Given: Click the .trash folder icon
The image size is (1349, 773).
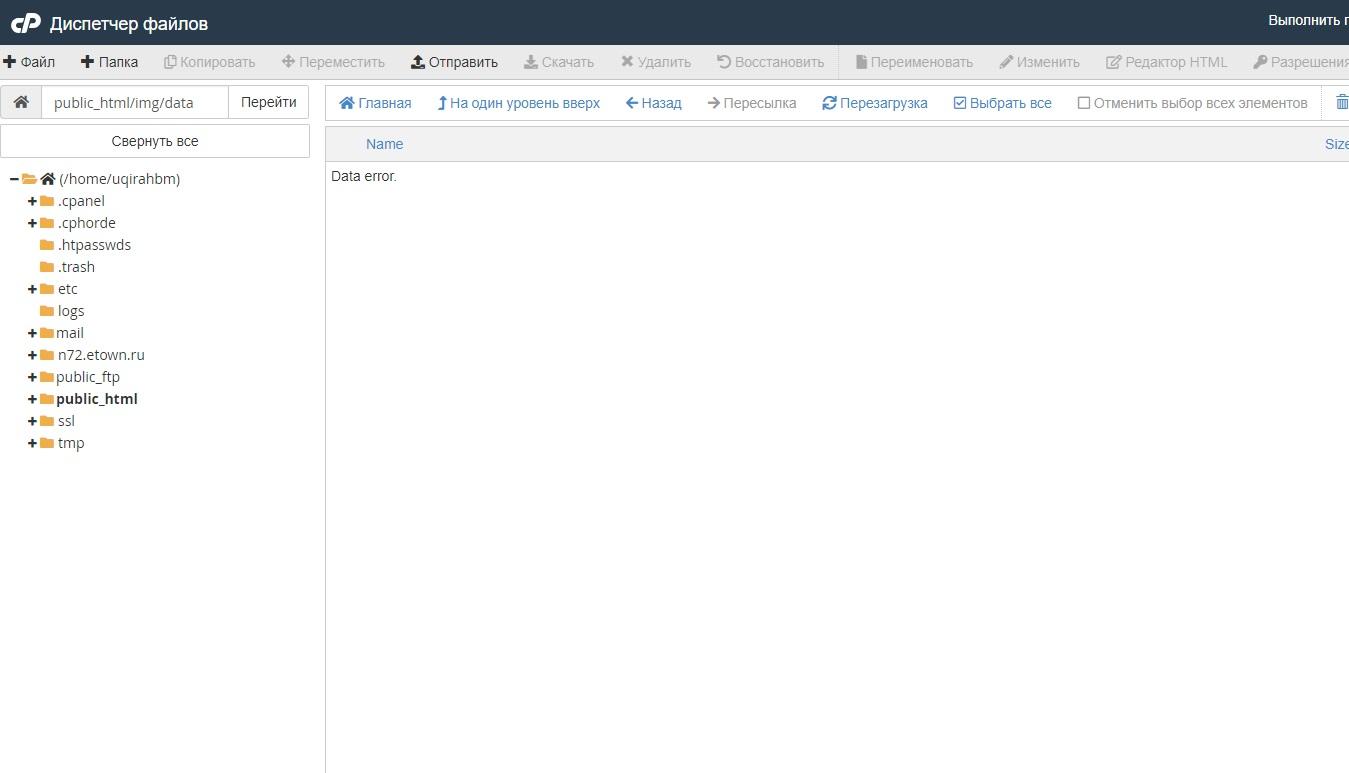Looking at the screenshot, I should point(47,267).
